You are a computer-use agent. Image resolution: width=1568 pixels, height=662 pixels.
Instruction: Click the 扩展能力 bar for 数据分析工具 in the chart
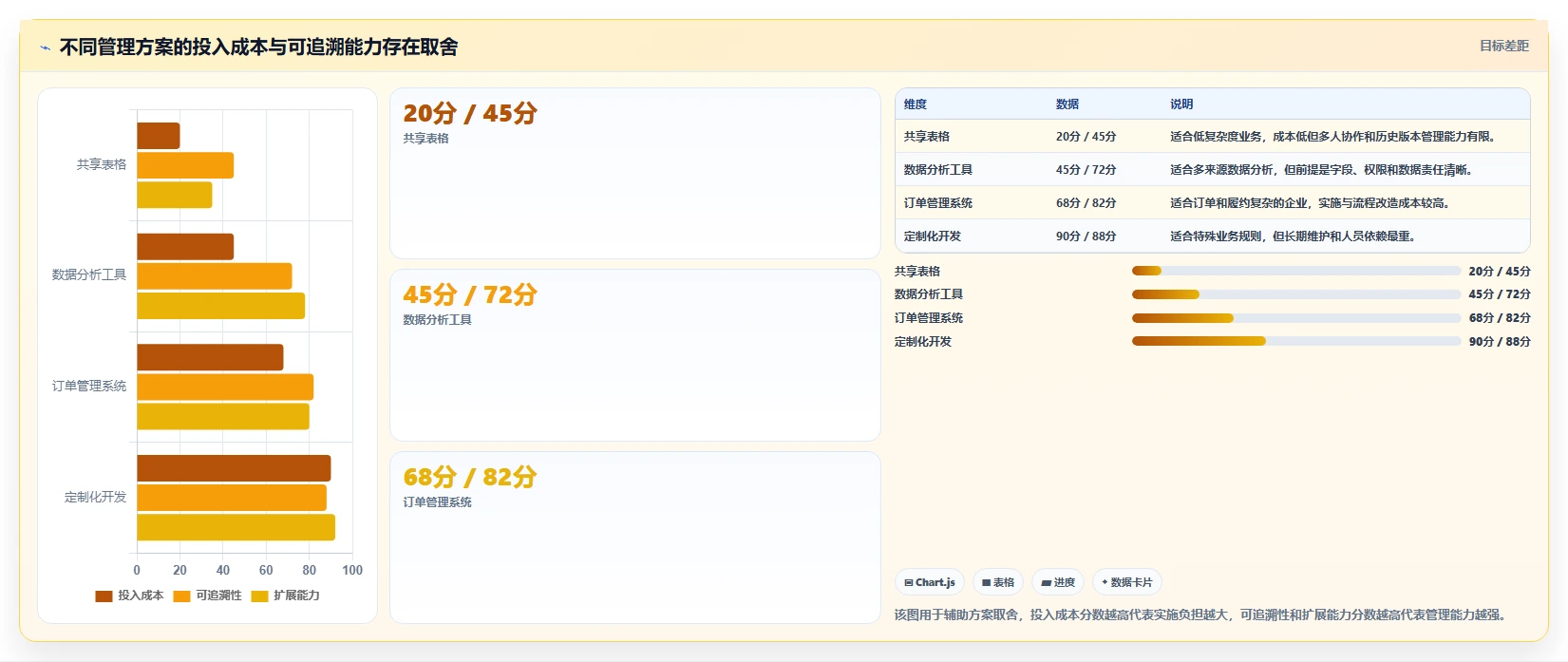(221, 306)
